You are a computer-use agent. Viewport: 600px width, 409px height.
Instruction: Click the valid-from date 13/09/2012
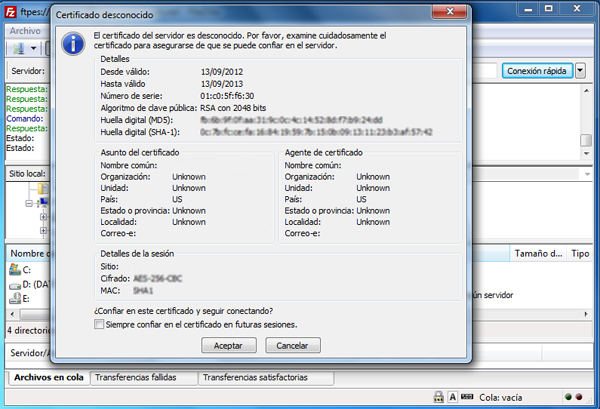pos(222,72)
